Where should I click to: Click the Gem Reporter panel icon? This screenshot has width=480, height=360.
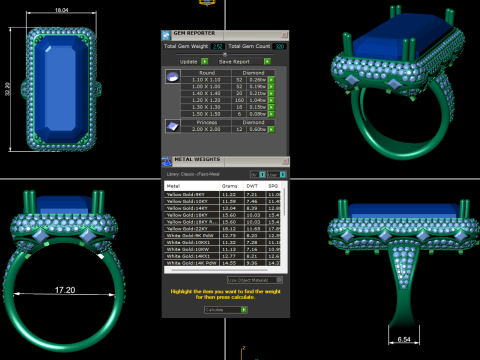[166, 35]
